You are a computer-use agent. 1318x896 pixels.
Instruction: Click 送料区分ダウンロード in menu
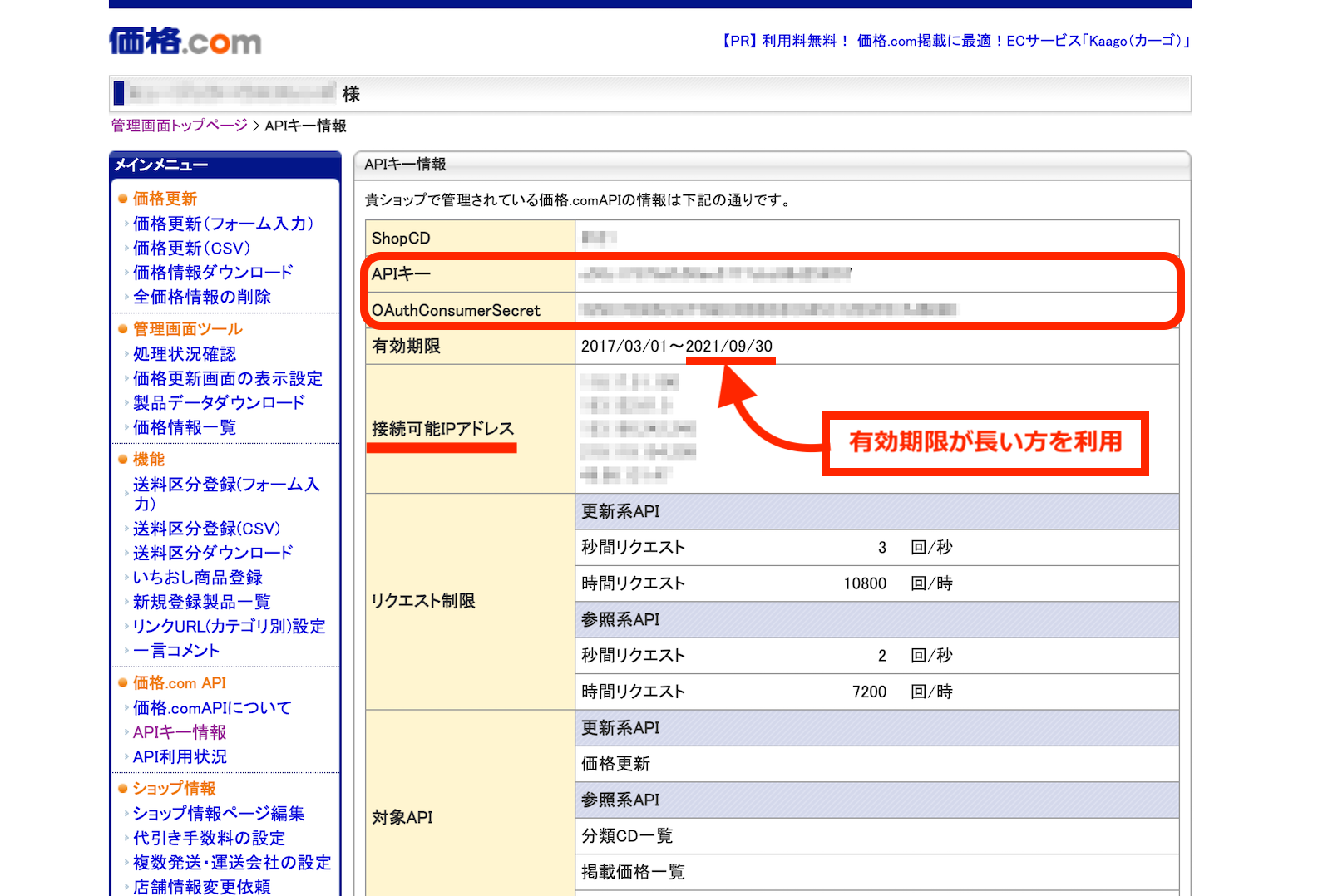213,553
